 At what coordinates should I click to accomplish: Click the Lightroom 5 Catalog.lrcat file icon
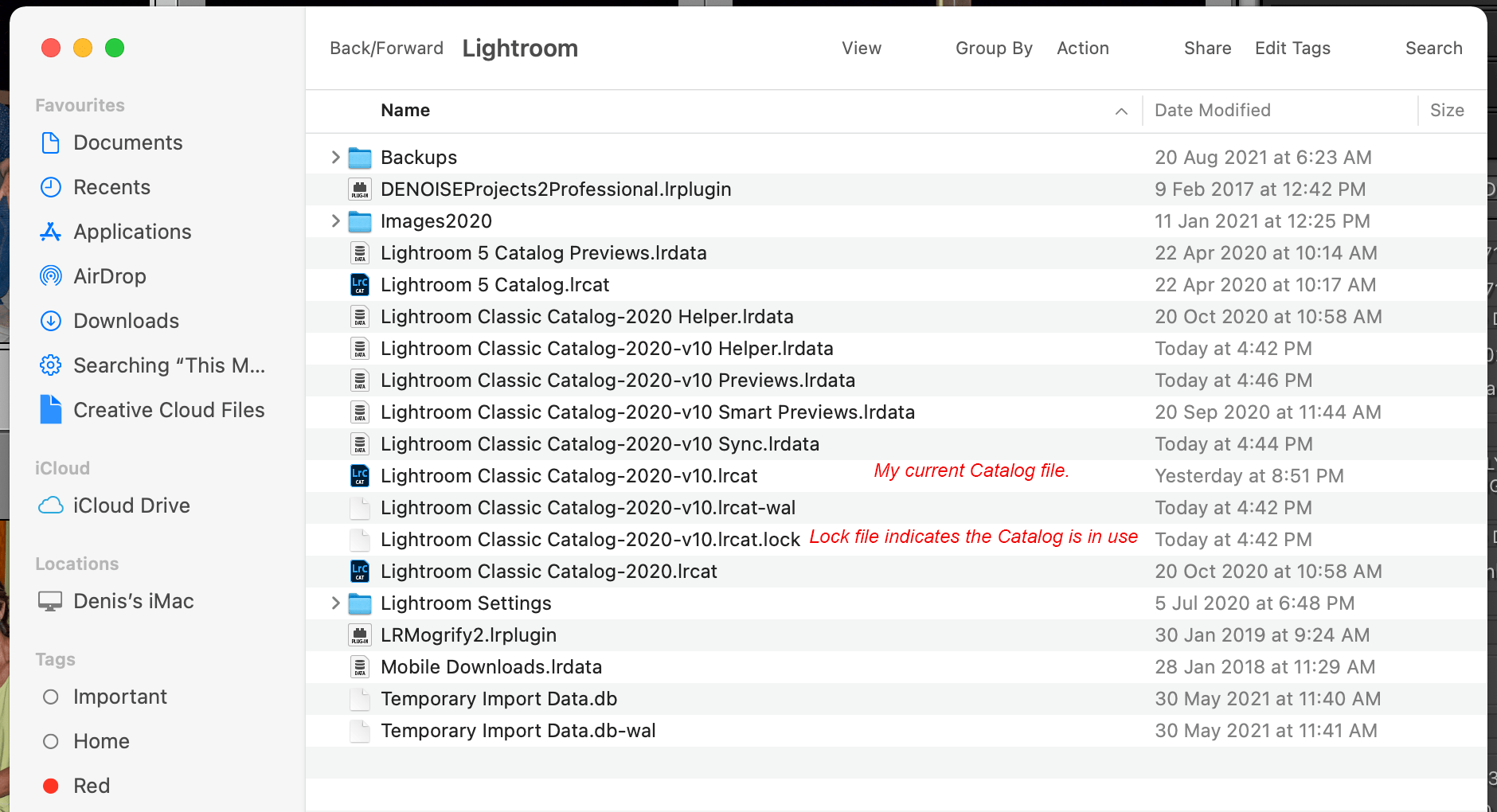360,284
